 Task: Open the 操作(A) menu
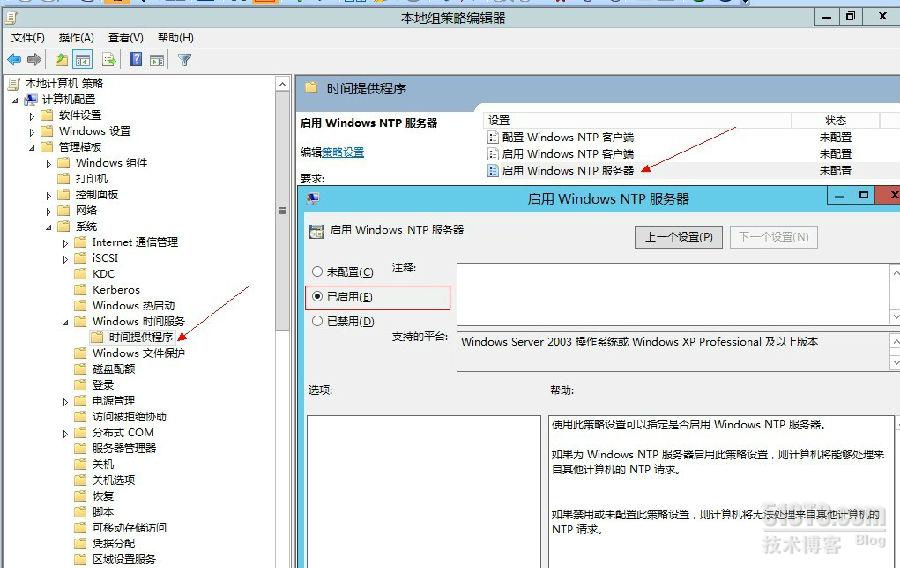76,37
